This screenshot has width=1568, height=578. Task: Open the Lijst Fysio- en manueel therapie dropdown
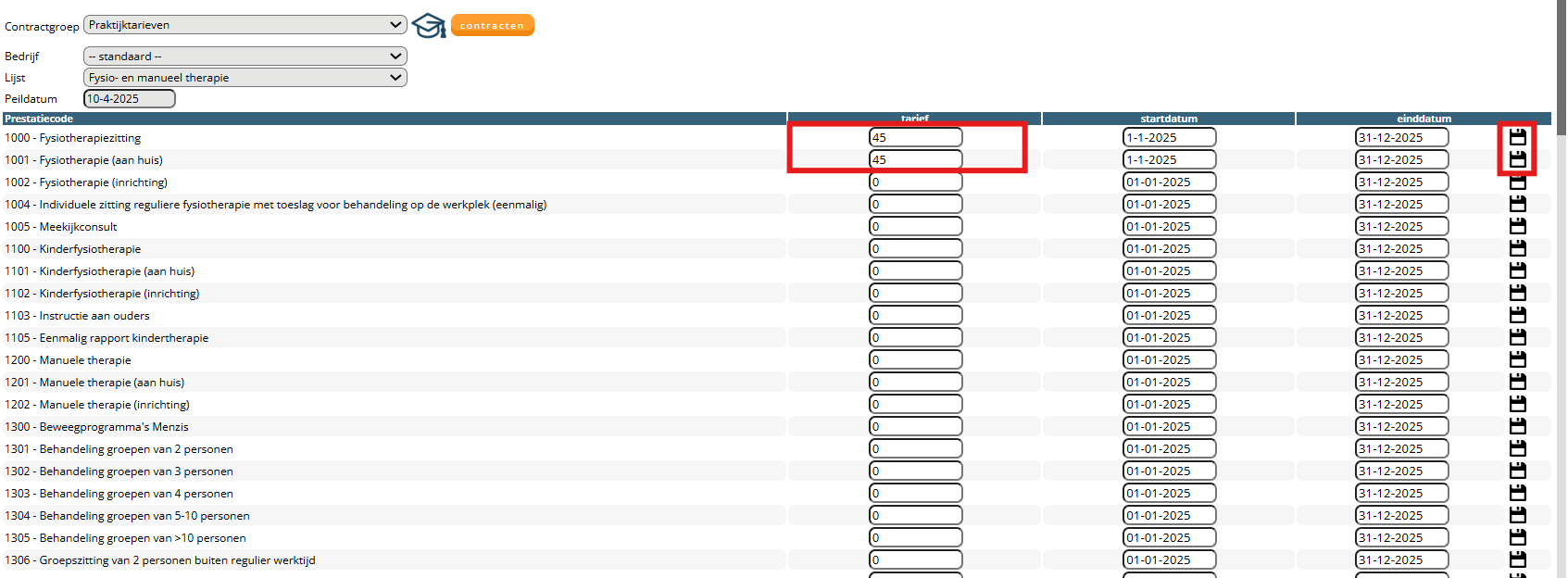pos(245,78)
